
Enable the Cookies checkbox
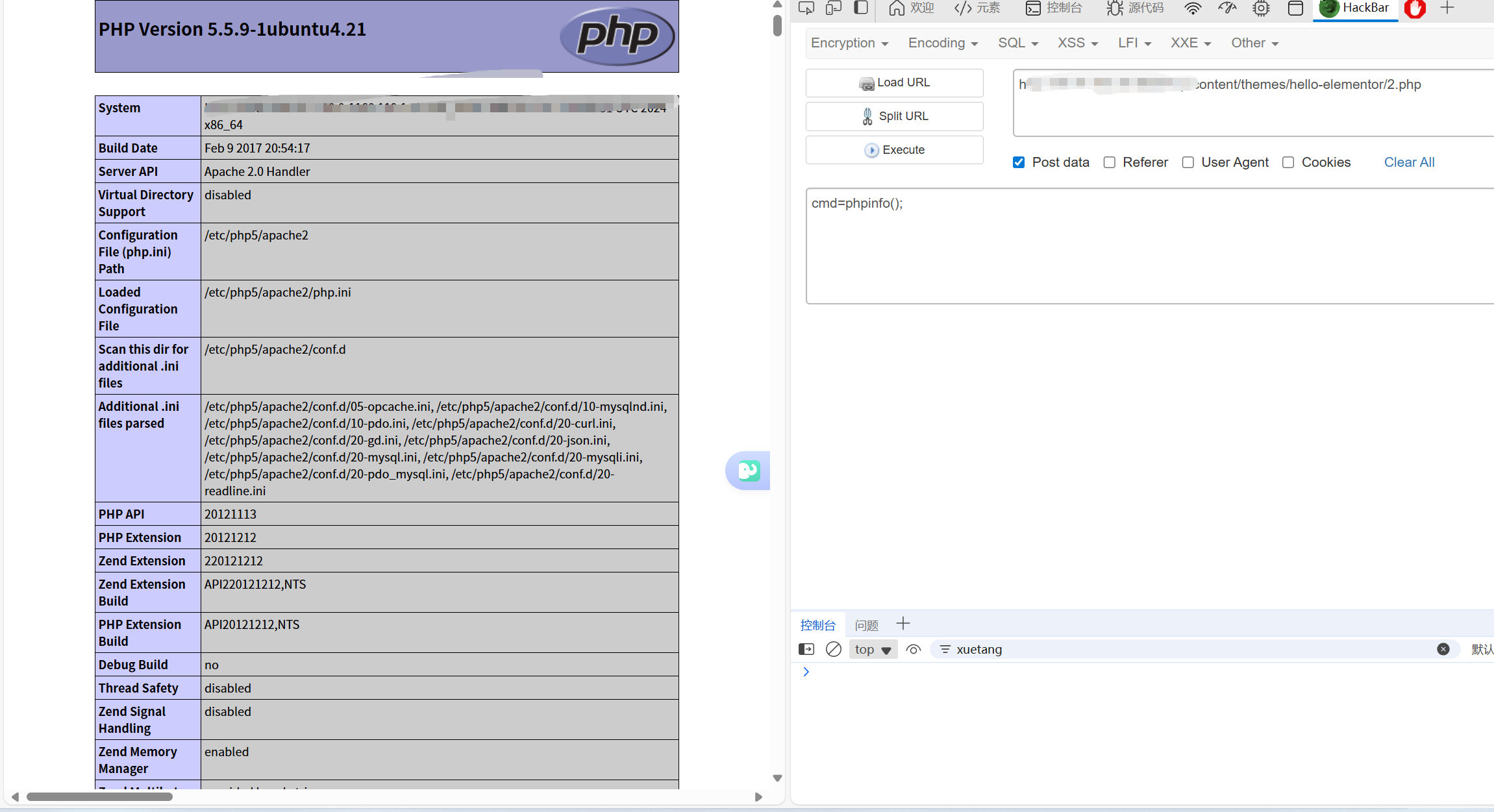click(x=1288, y=162)
